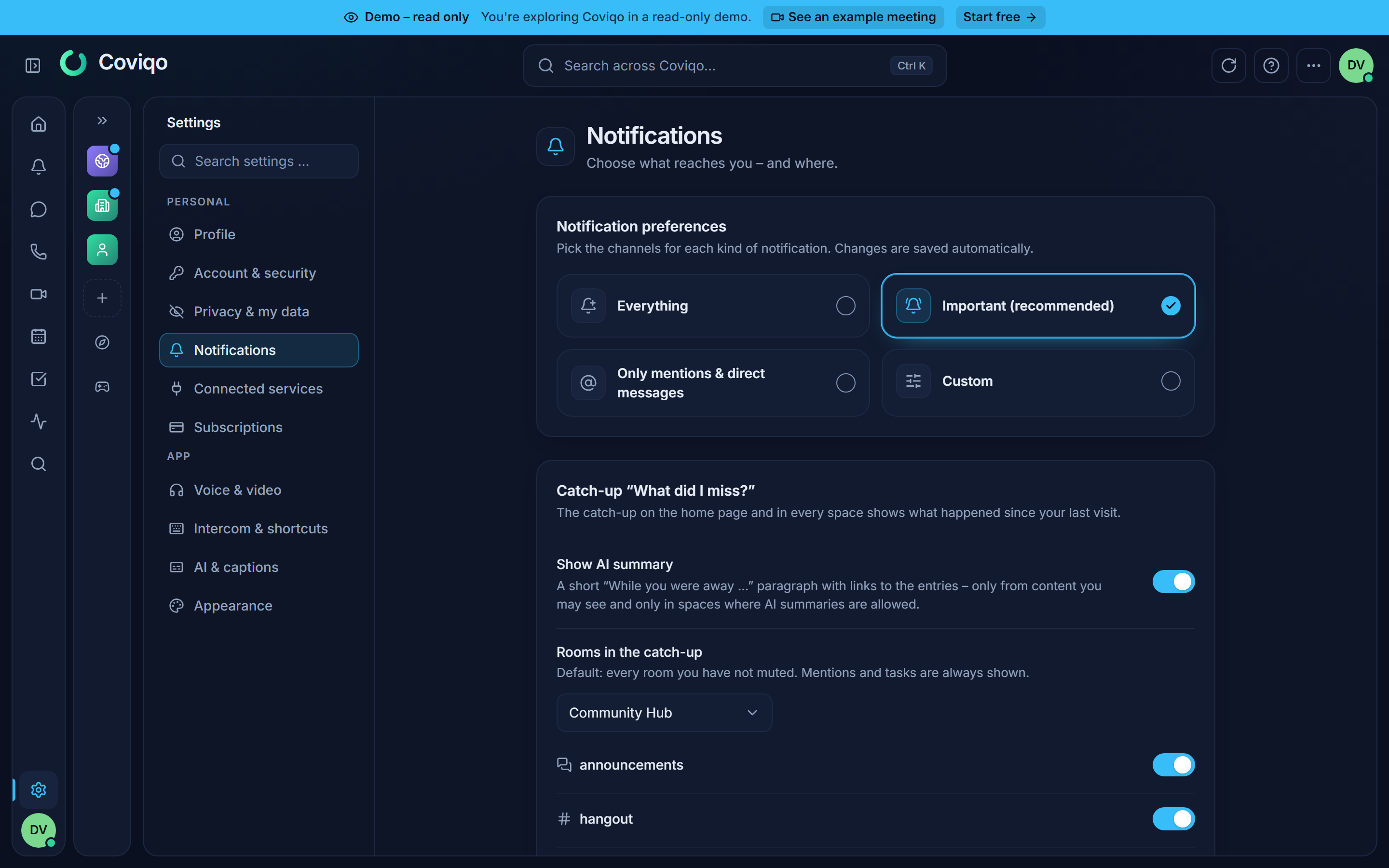Open purple space icon
Screen dimensions: 1389x868
coord(102,161)
